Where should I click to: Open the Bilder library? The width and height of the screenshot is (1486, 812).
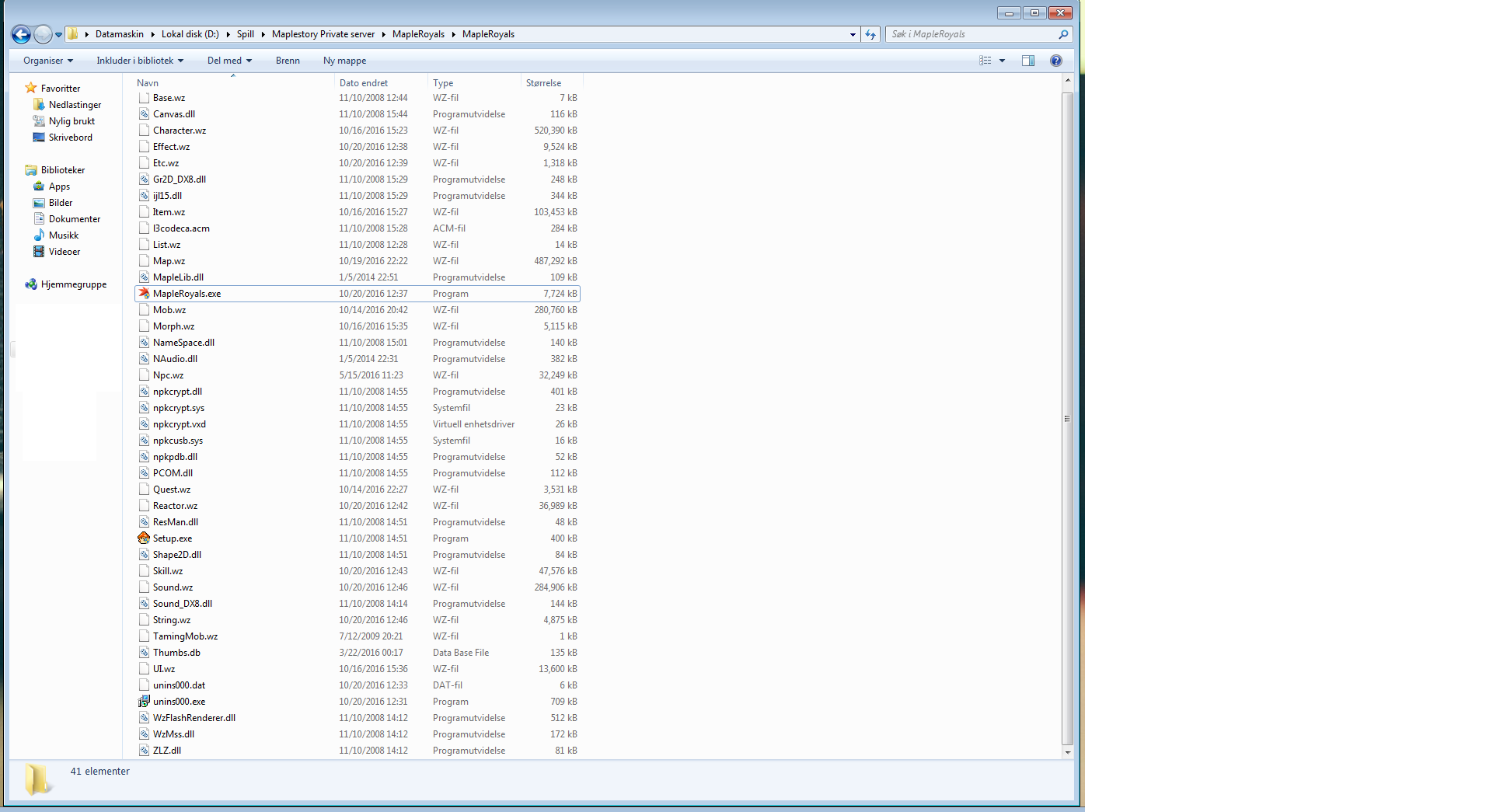[x=61, y=203]
